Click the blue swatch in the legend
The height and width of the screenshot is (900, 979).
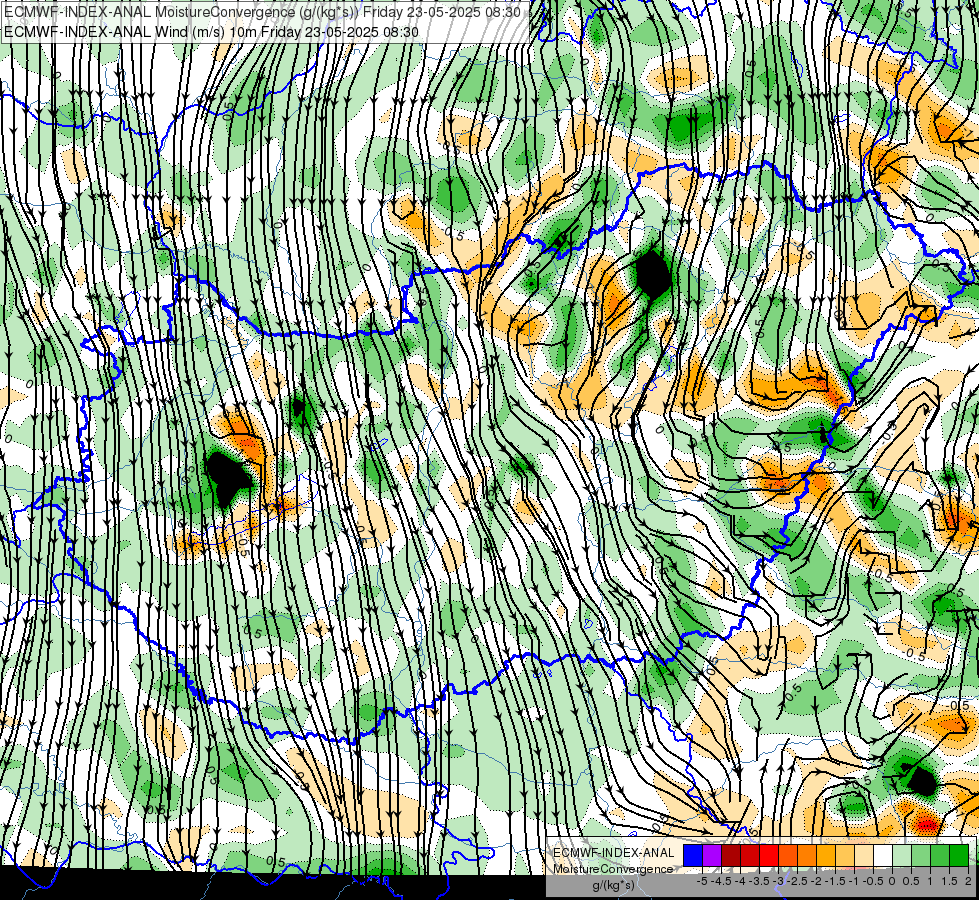693,855
